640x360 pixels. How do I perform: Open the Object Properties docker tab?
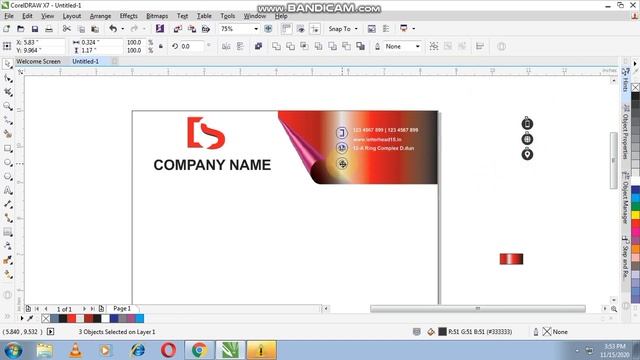click(625, 131)
